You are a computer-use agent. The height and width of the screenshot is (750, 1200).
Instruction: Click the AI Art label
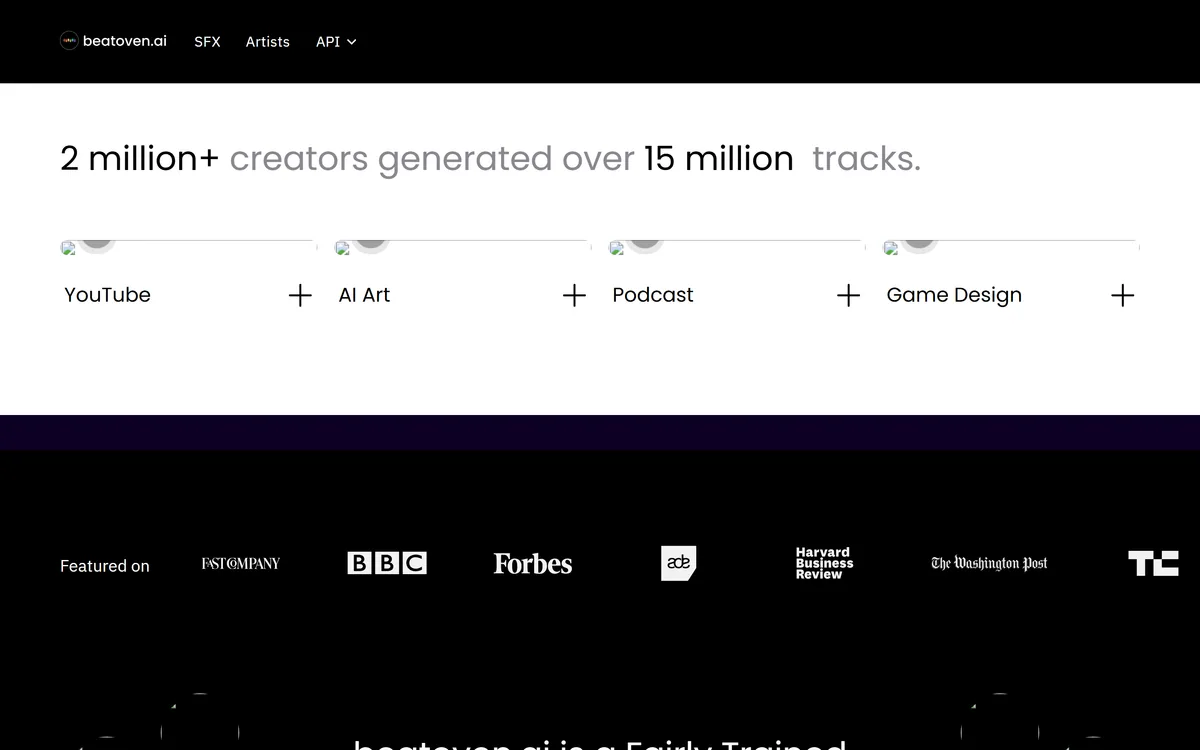click(x=364, y=295)
